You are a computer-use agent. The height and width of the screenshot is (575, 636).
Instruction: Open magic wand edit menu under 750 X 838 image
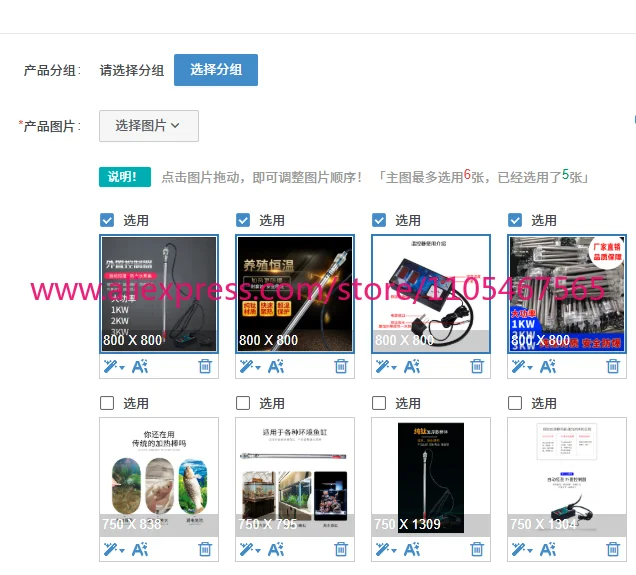point(114,549)
